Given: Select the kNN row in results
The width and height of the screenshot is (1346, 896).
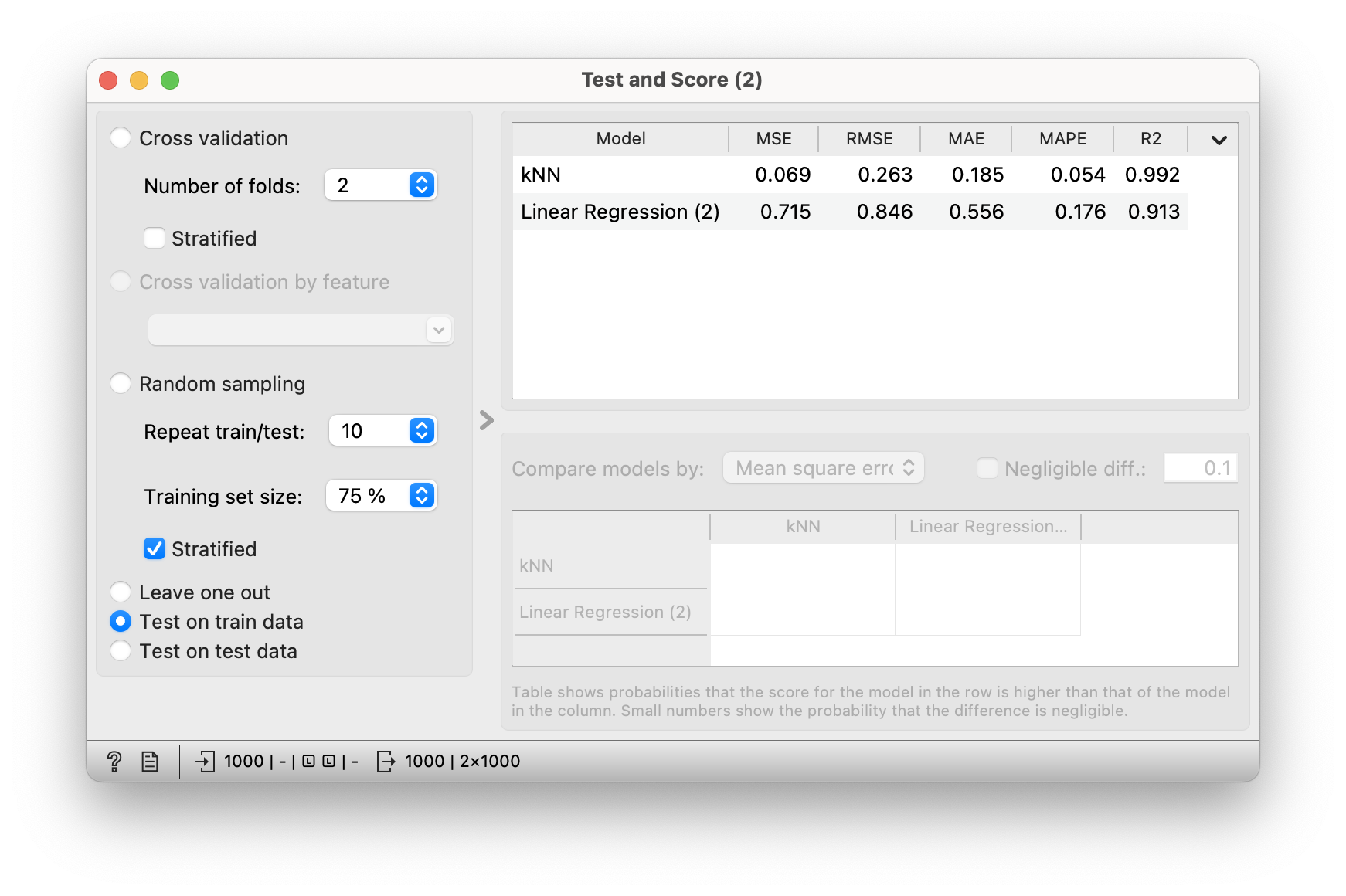Looking at the screenshot, I should click(850, 175).
